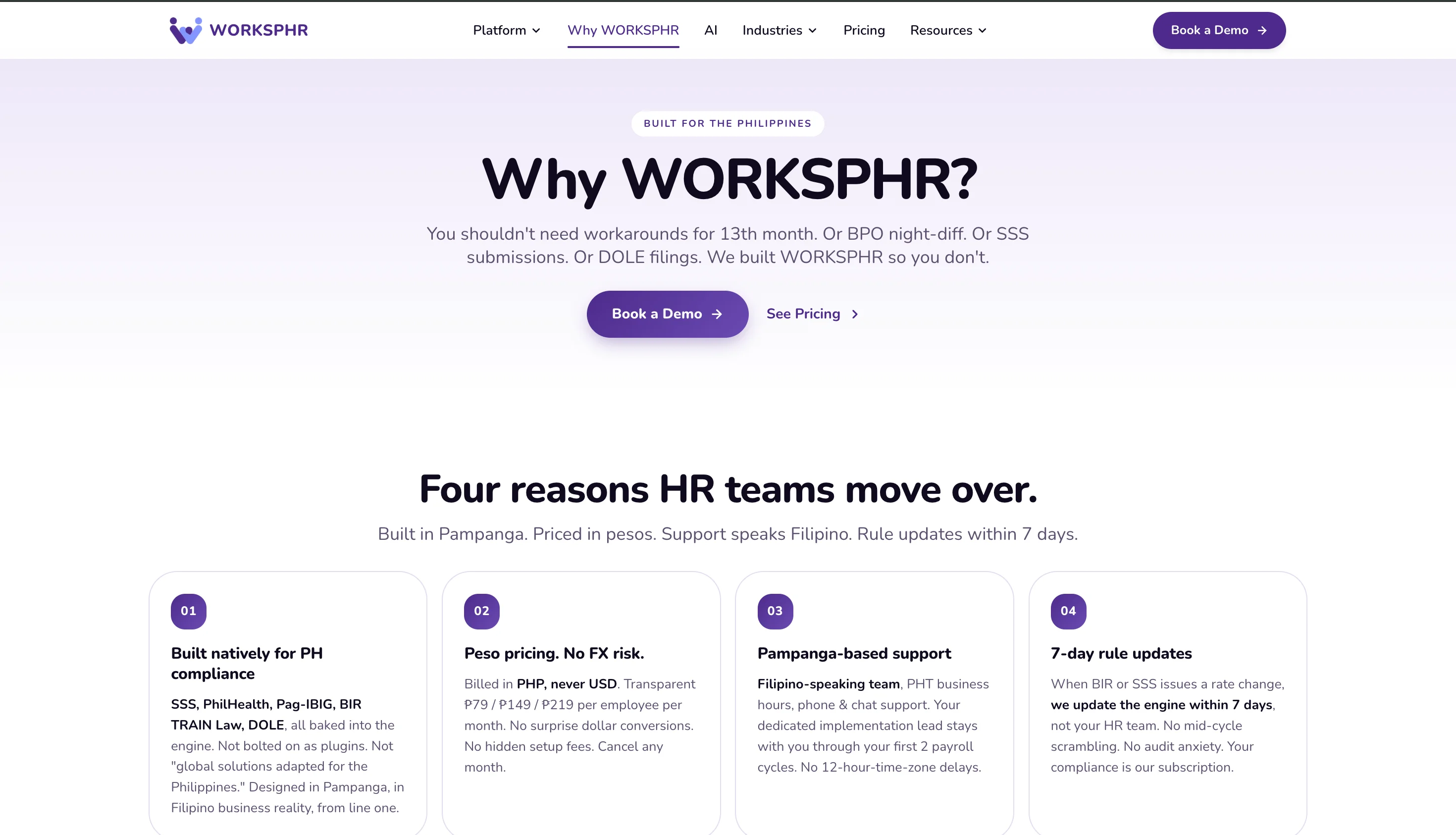Click the header Book a Demo button
The width and height of the screenshot is (1456, 835).
coord(1219,30)
